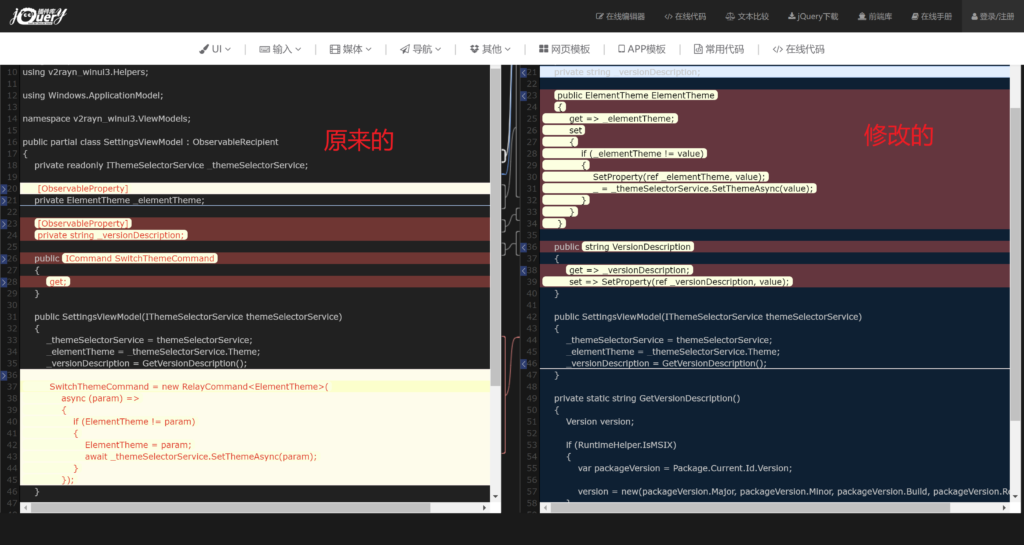The image size is (1024, 545).
Task: Click 'ICommand SwitchThemeCommand' highlighted text
Action: tap(140, 258)
